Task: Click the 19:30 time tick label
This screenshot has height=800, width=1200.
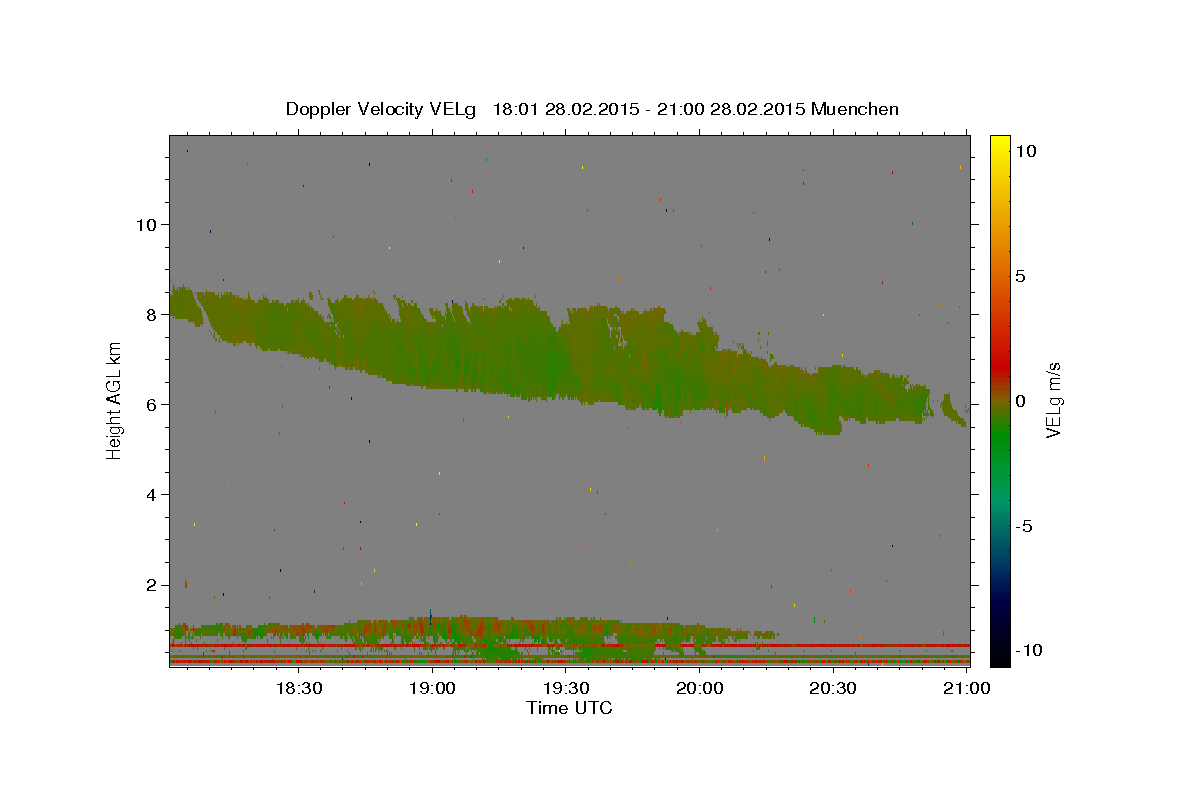Action: (x=566, y=689)
